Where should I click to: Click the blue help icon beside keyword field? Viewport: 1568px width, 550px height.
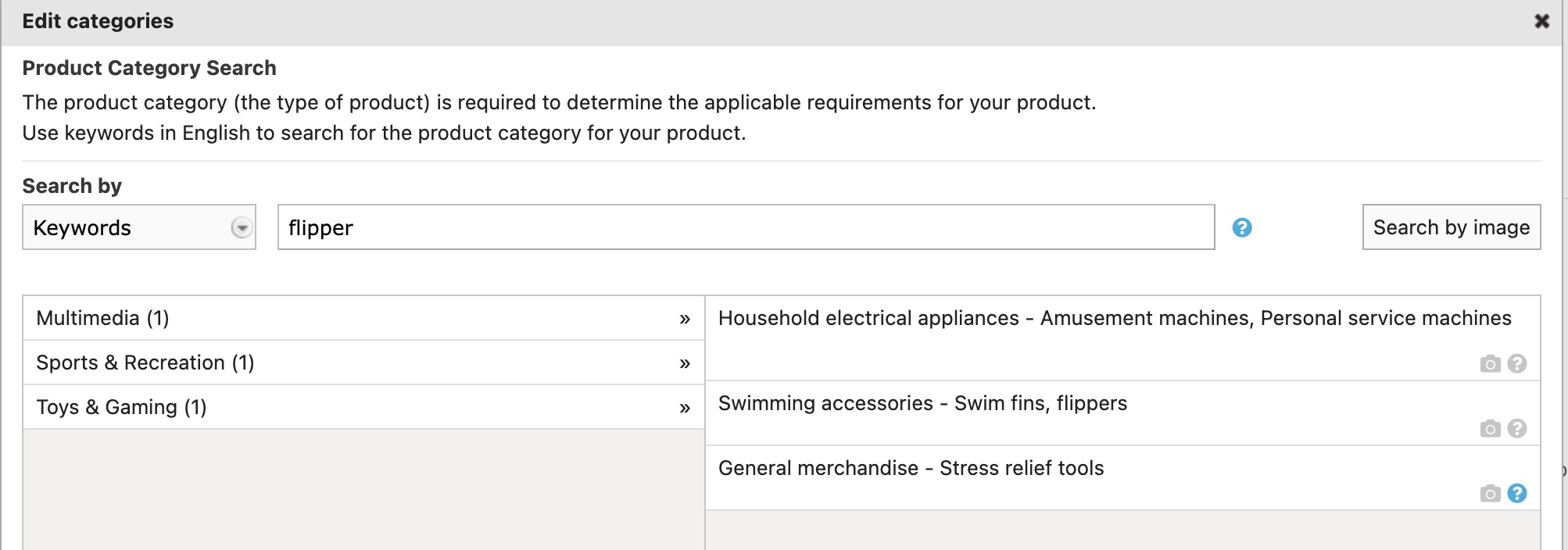(1242, 227)
